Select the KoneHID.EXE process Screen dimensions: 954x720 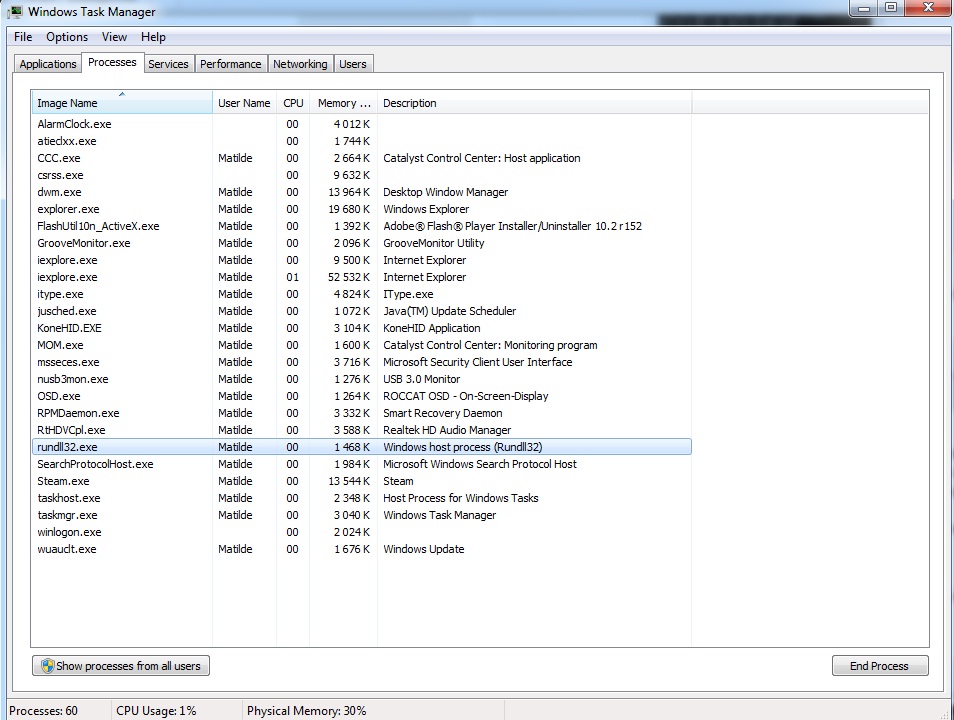pos(361,329)
